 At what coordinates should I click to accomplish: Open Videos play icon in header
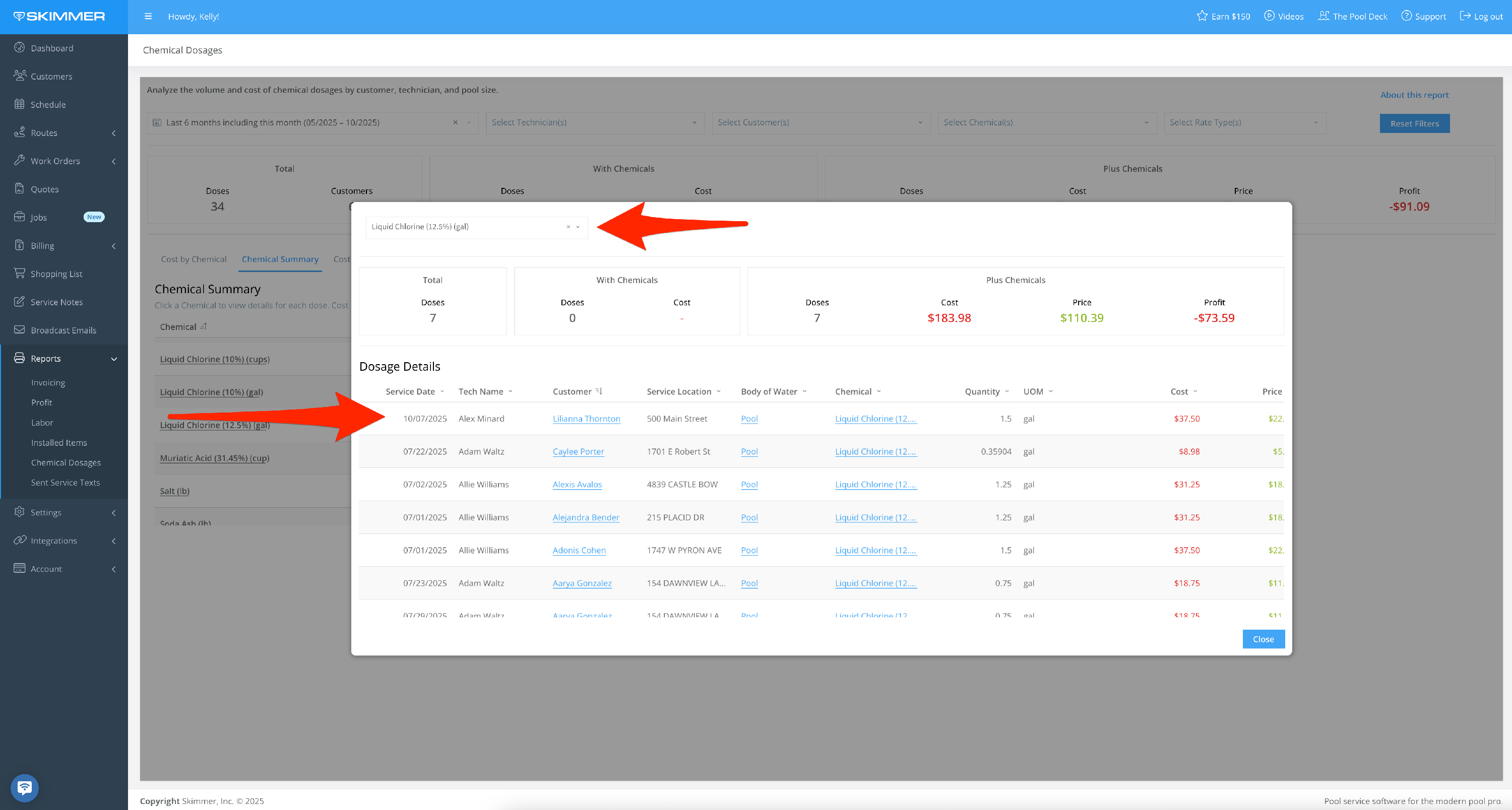coord(1269,16)
